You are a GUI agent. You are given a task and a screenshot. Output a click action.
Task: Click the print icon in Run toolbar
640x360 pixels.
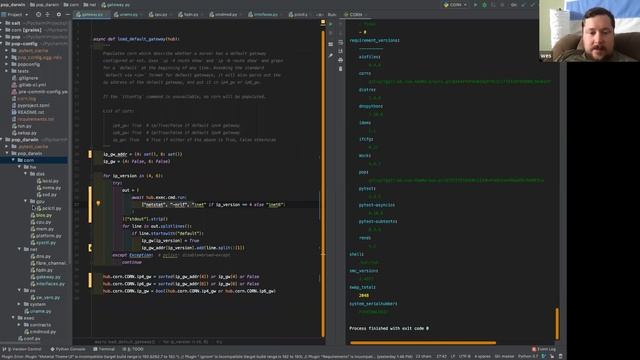pos(340,60)
